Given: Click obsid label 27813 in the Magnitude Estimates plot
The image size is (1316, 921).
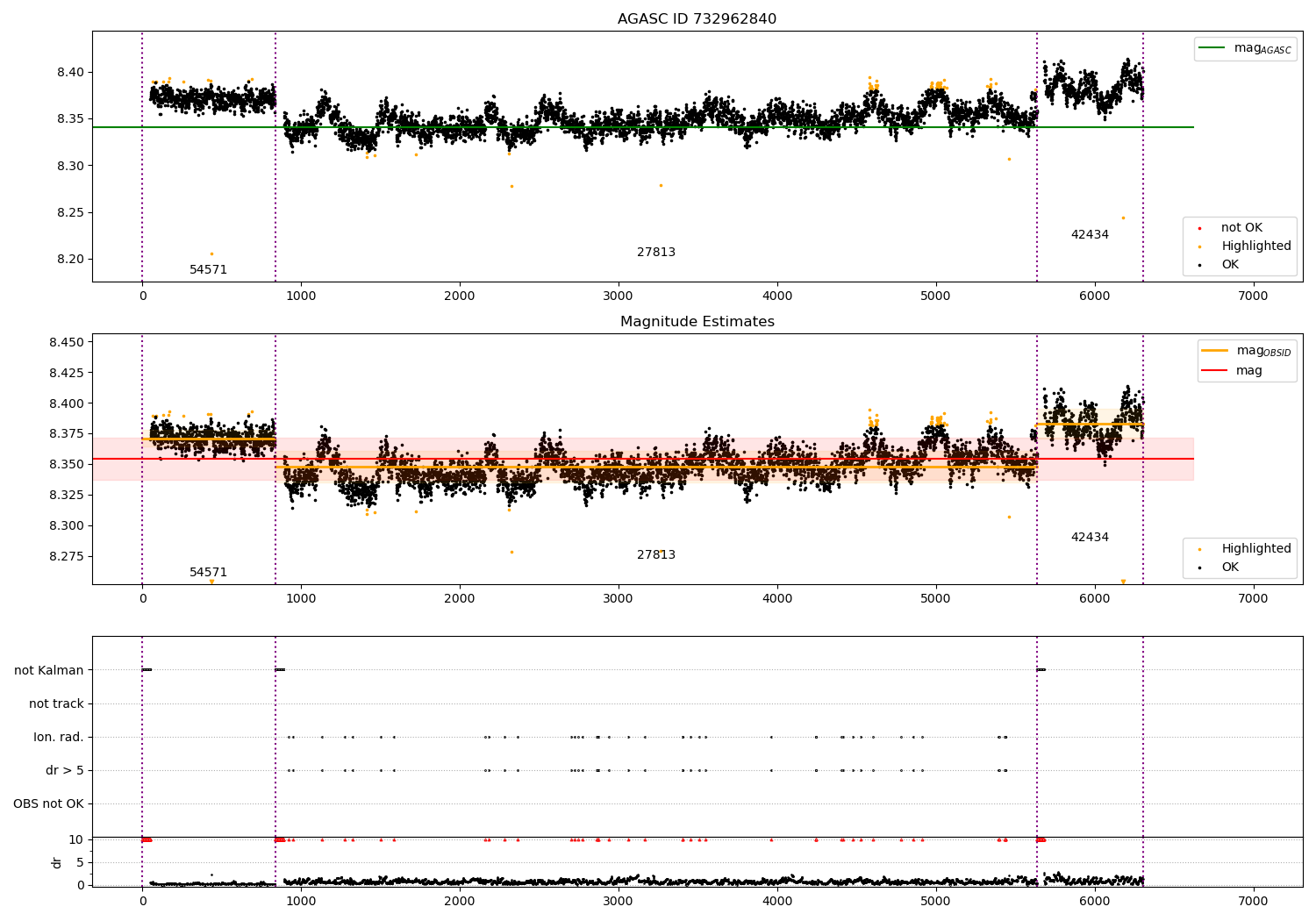Looking at the screenshot, I should click(x=656, y=555).
